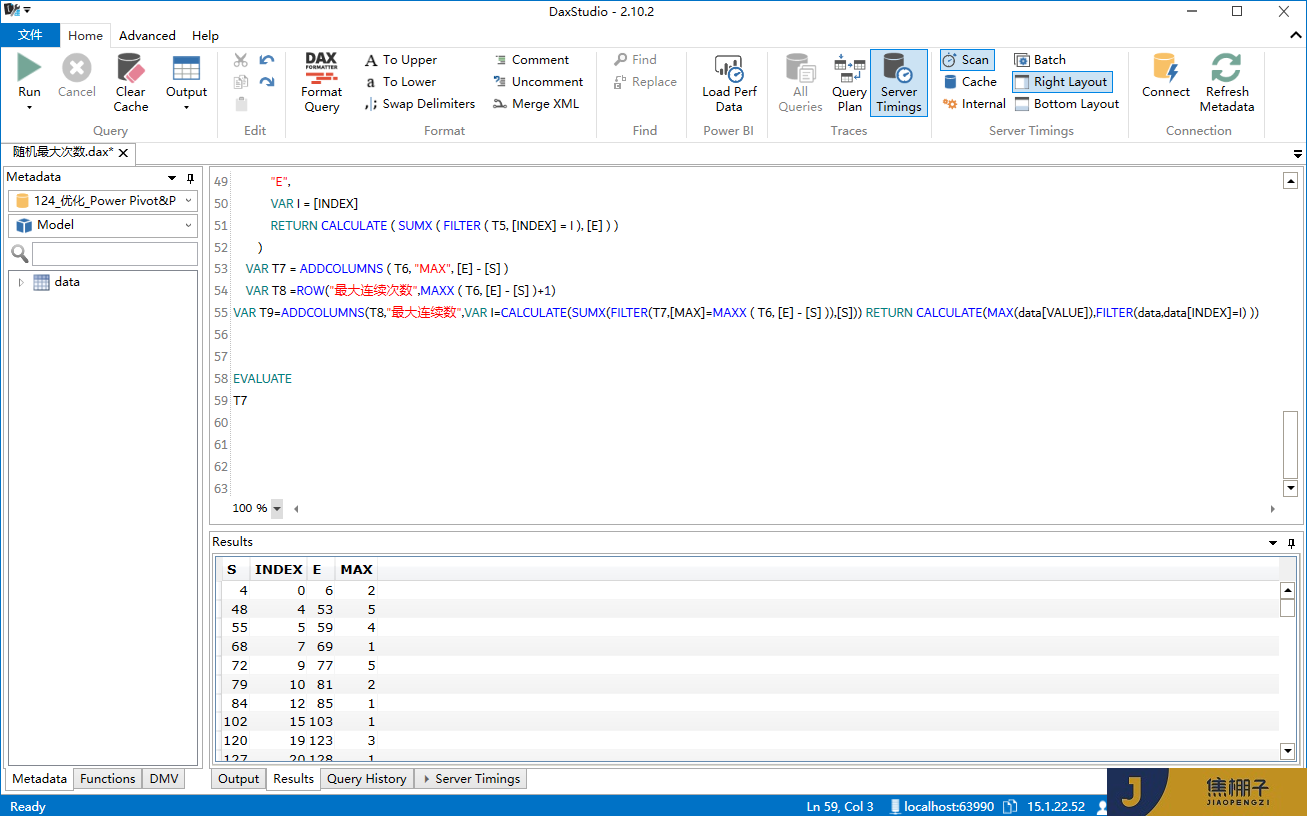Click the metadata search field

click(x=115, y=253)
